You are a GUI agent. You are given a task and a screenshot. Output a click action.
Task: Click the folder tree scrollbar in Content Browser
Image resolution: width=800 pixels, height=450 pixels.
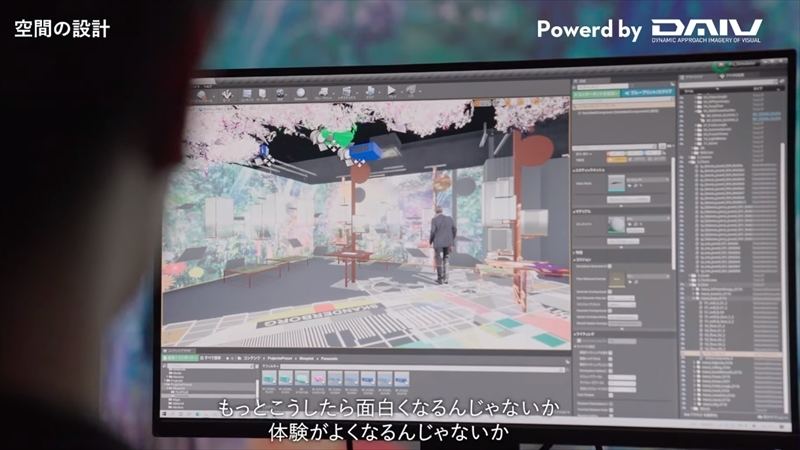pos(257,388)
